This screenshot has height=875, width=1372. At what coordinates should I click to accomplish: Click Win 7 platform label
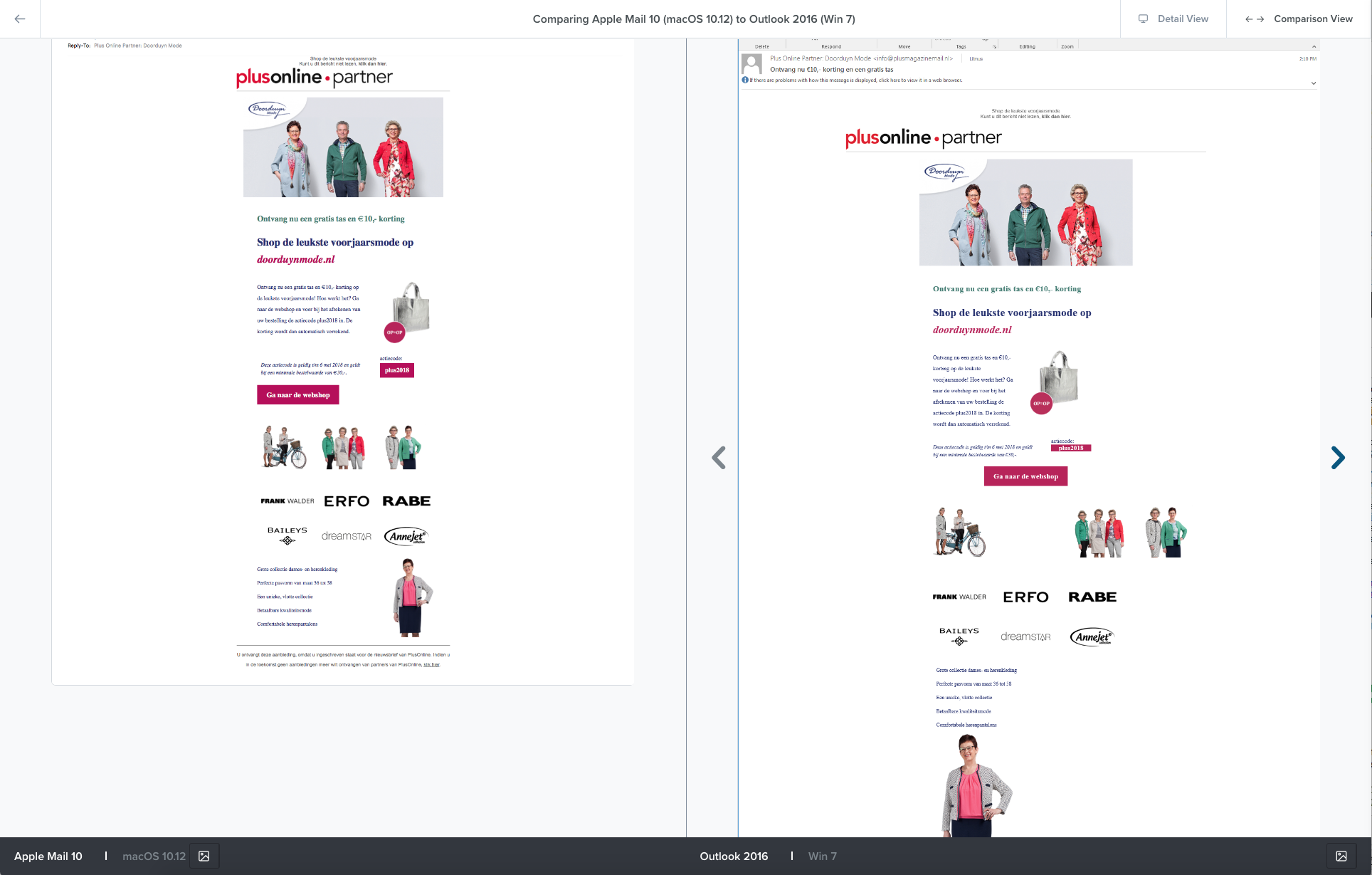tap(822, 856)
